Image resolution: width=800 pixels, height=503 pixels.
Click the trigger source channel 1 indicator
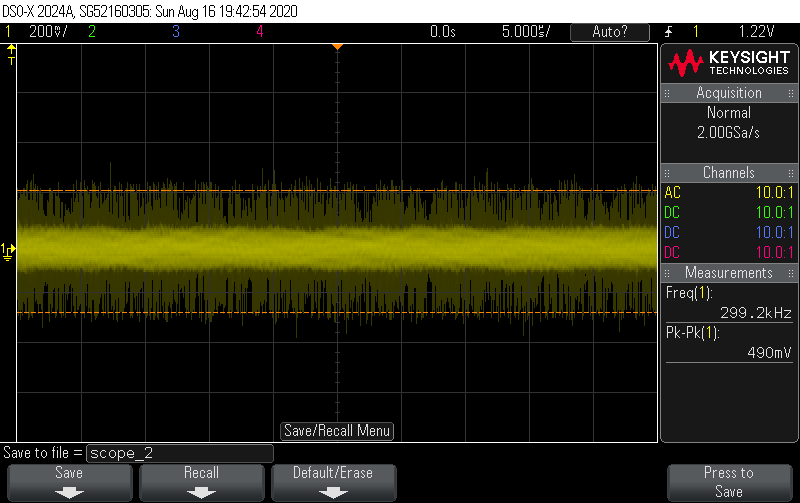pyautogui.click(x=695, y=32)
